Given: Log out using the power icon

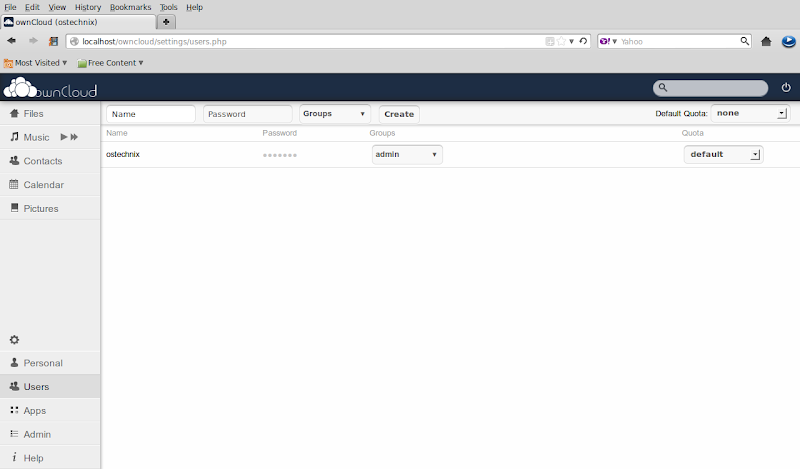Looking at the screenshot, I should 786,88.
